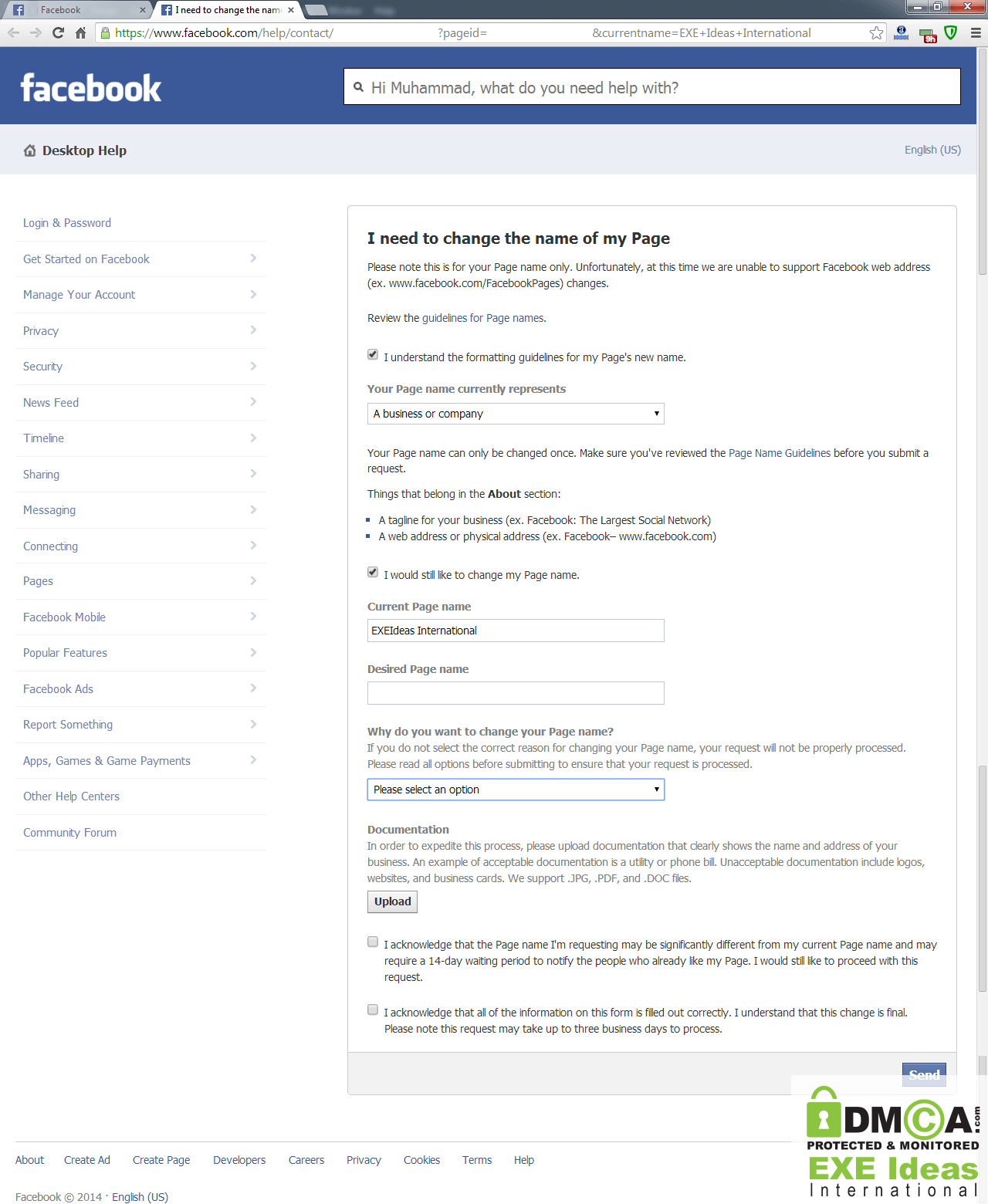Click the Desired Page name field
The width and height of the screenshot is (988, 1204).
pos(516,693)
